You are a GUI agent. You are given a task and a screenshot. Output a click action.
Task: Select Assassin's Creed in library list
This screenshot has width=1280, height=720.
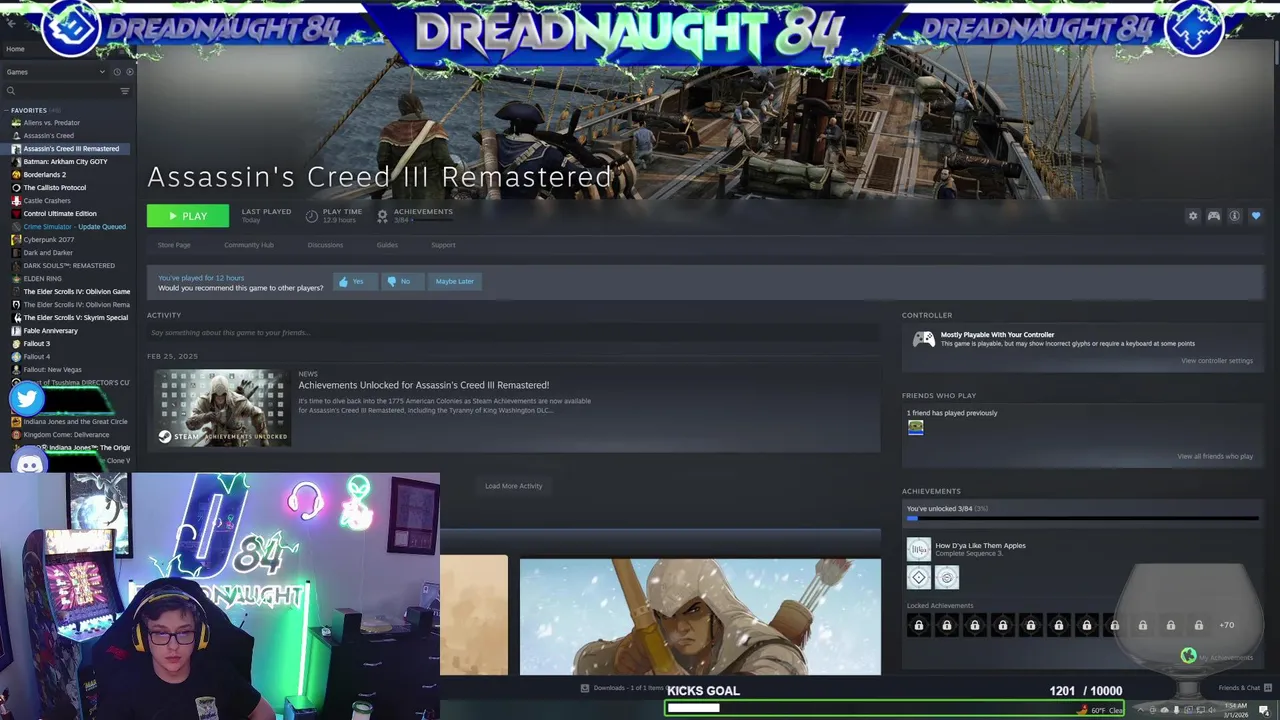point(48,136)
